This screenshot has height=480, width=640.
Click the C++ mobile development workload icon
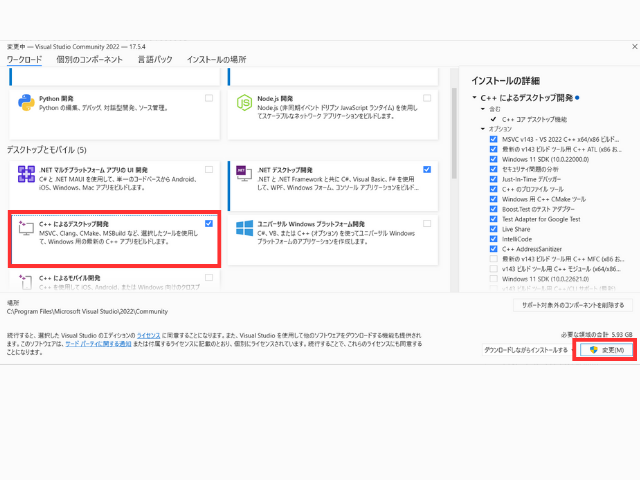pos(25,282)
